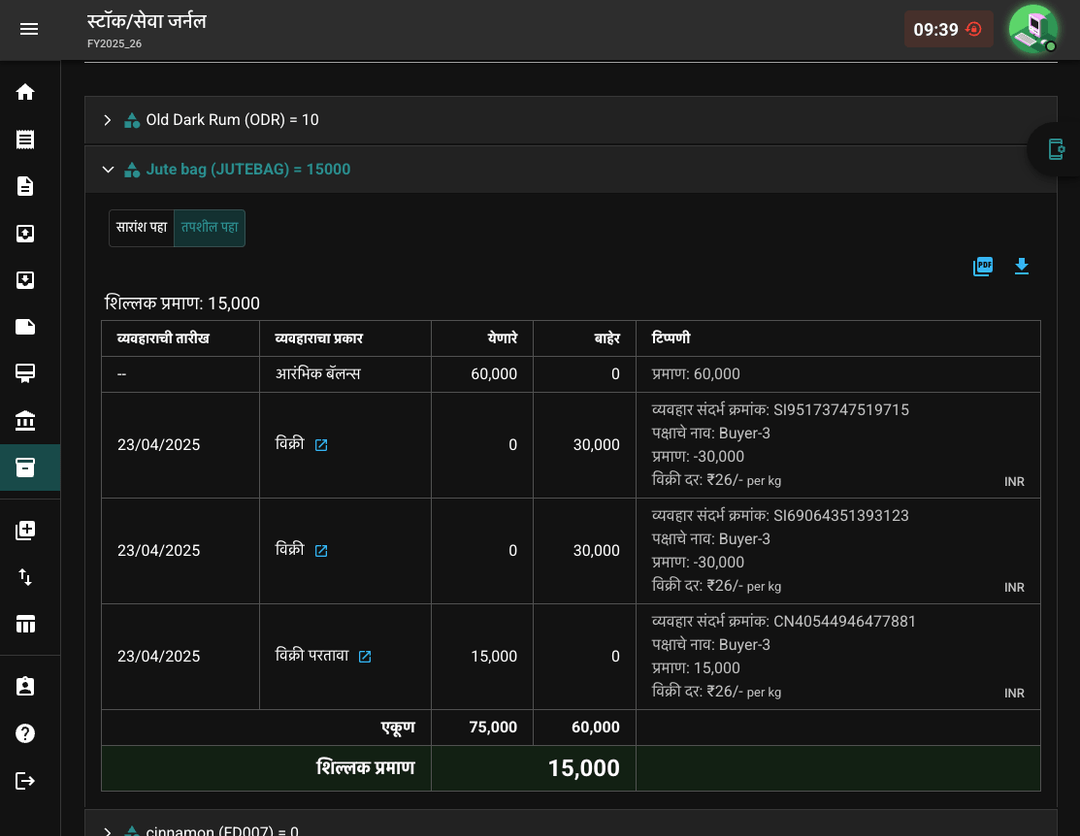Go to Home in the sidebar
Image resolution: width=1080 pixels, height=836 pixels.
click(25, 92)
